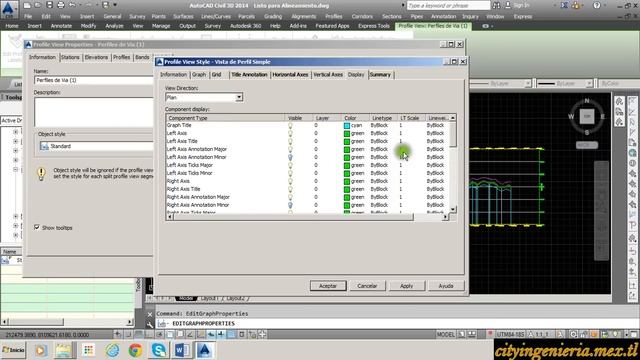Click the cyan color swatch for Graph Title

(347, 125)
